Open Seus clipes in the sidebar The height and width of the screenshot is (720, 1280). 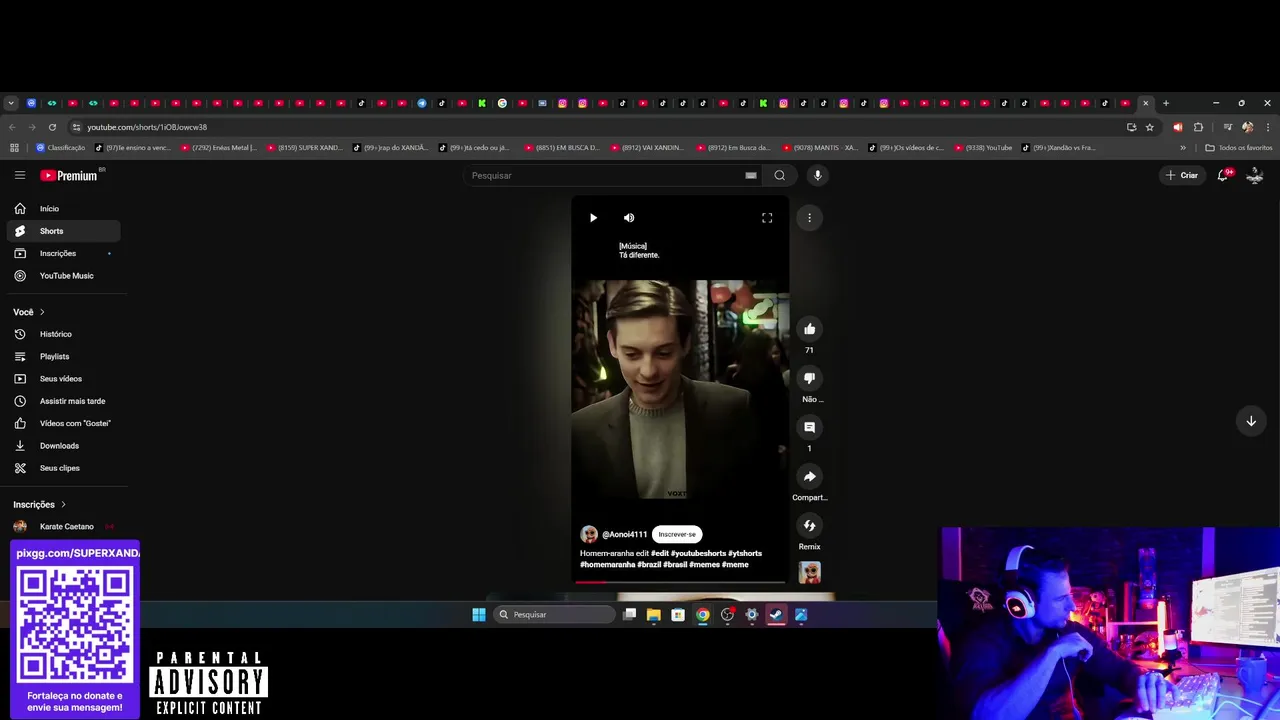coord(64,468)
